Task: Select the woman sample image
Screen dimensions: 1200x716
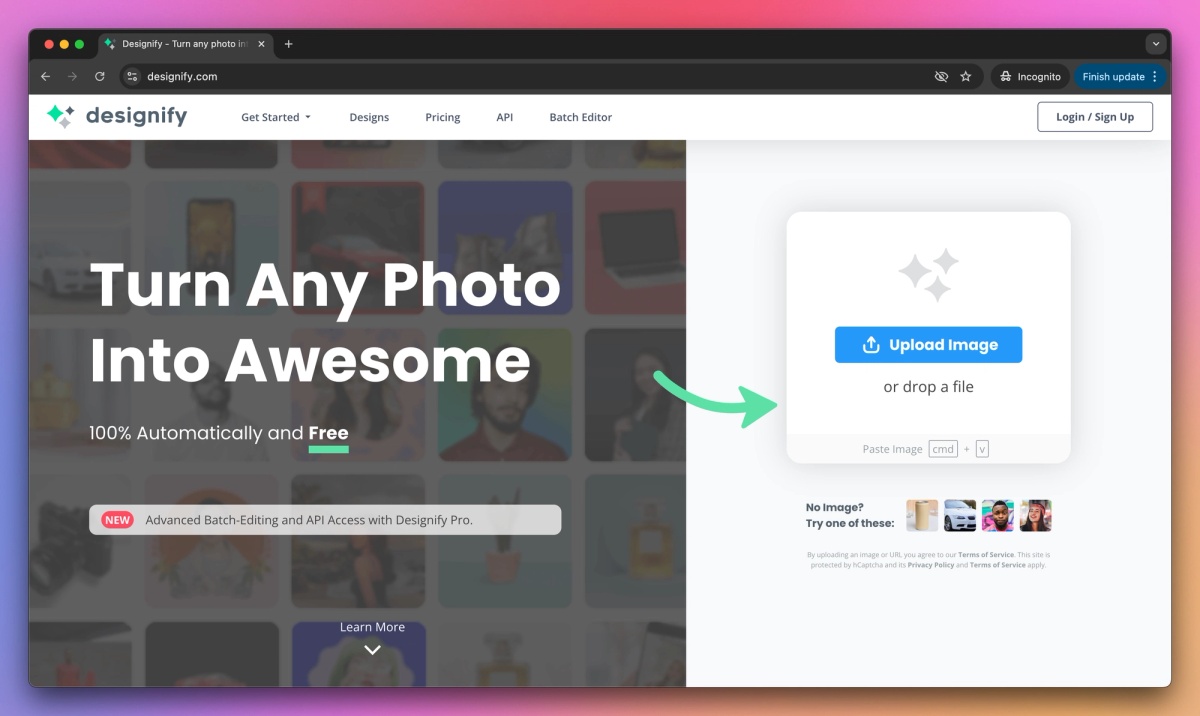Action: click(1036, 515)
